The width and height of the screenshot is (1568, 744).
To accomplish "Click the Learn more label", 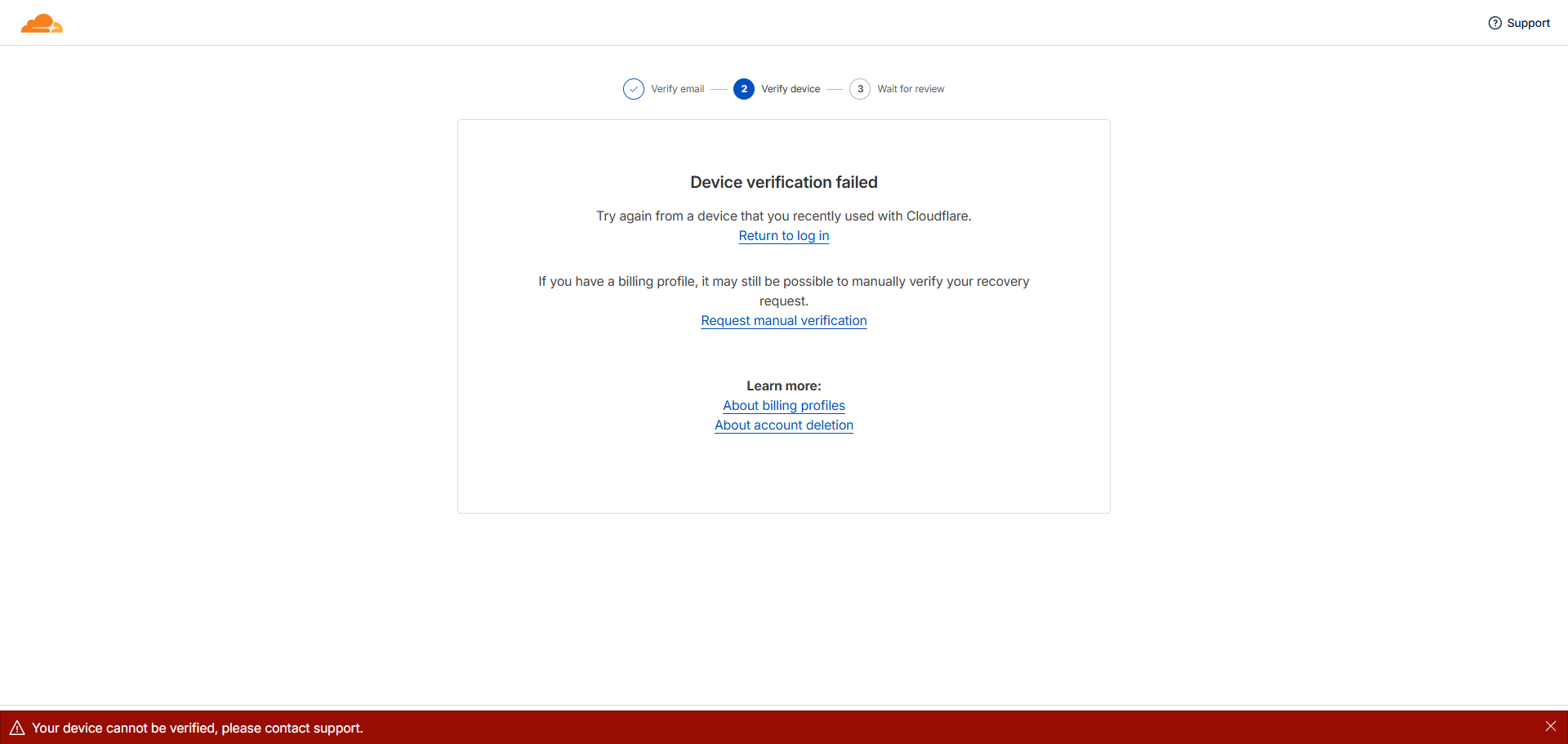I will (x=783, y=385).
